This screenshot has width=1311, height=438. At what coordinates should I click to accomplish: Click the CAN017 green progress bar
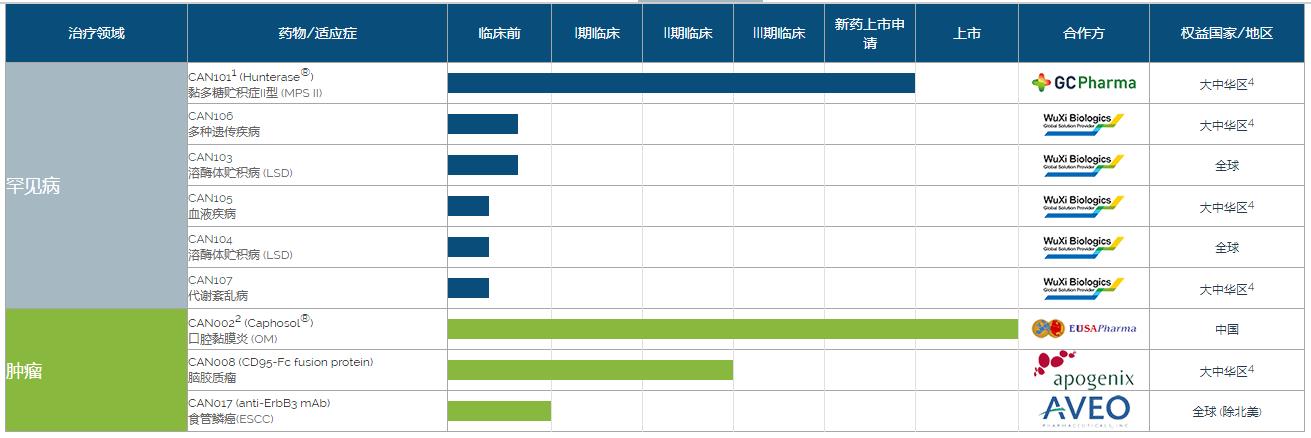[499, 411]
